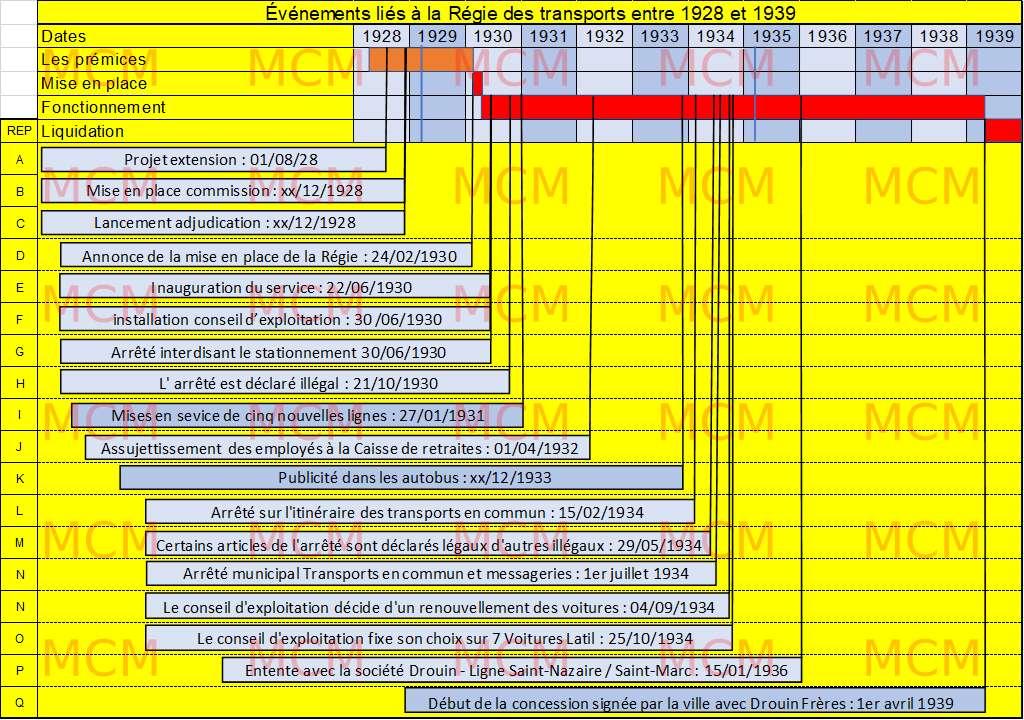The height and width of the screenshot is (720, 1024).
Task: Select the Projet extension 01/08/28 event box
Action: pos(213,160)
